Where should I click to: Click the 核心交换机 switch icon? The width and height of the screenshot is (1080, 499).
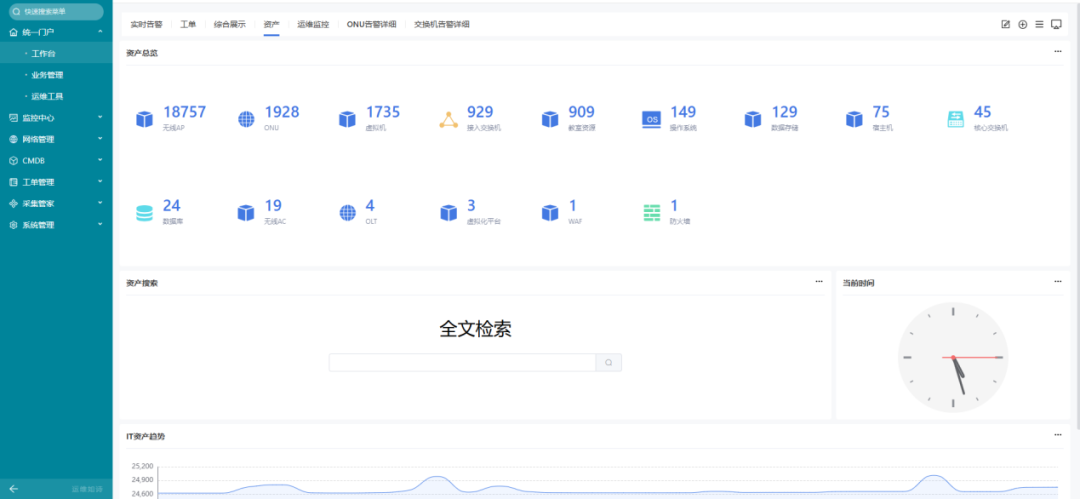click(x=955, y=119)
